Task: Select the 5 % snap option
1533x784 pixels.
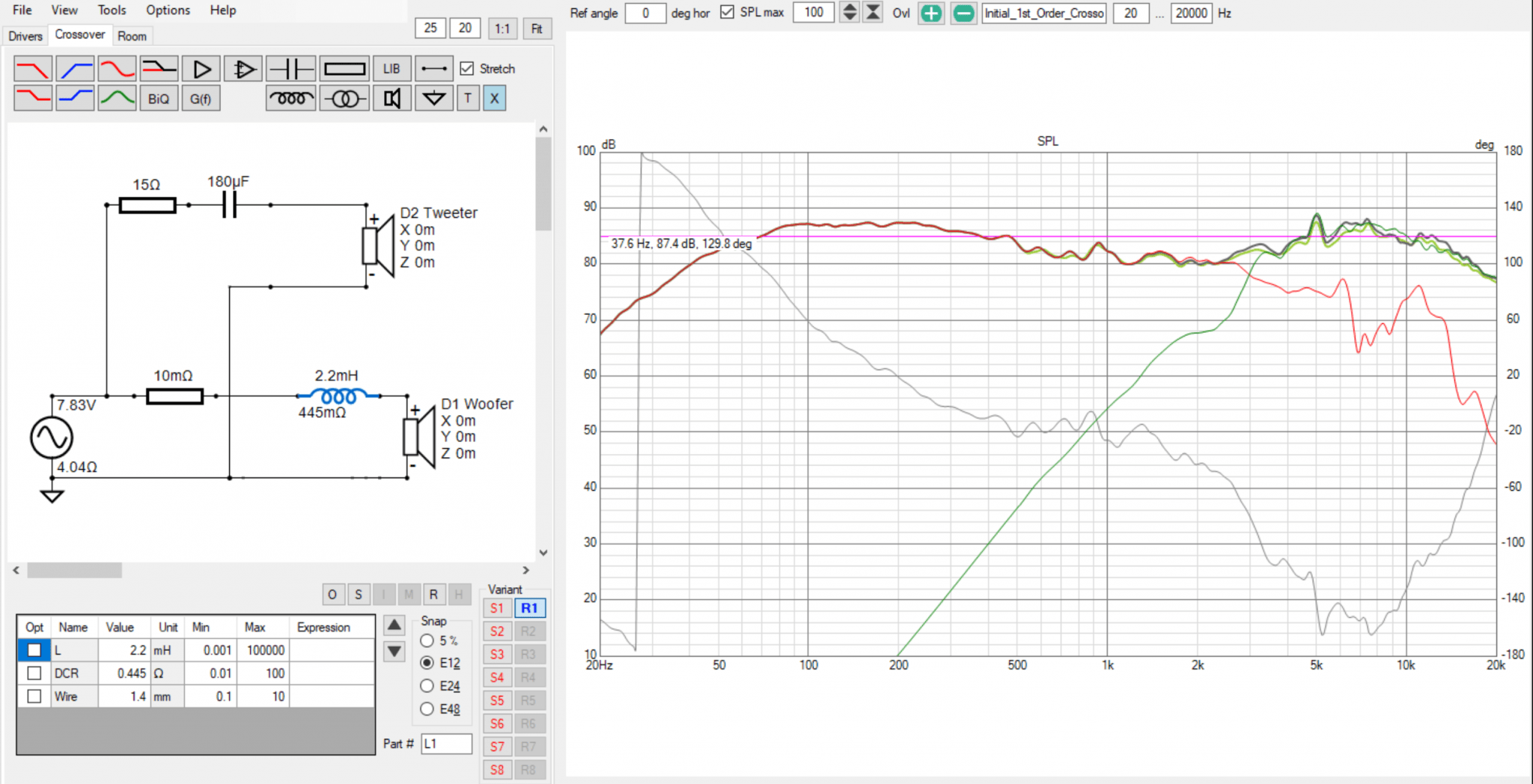Action: pos(427,640)
